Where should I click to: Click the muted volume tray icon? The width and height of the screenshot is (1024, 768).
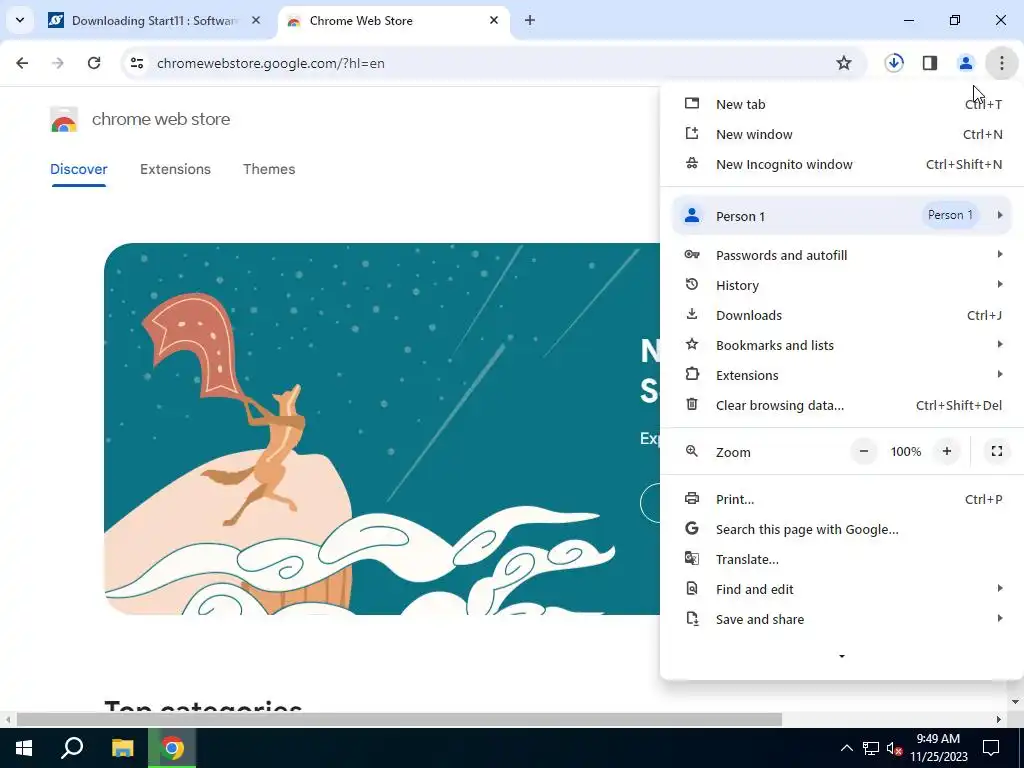click(895, 748)
